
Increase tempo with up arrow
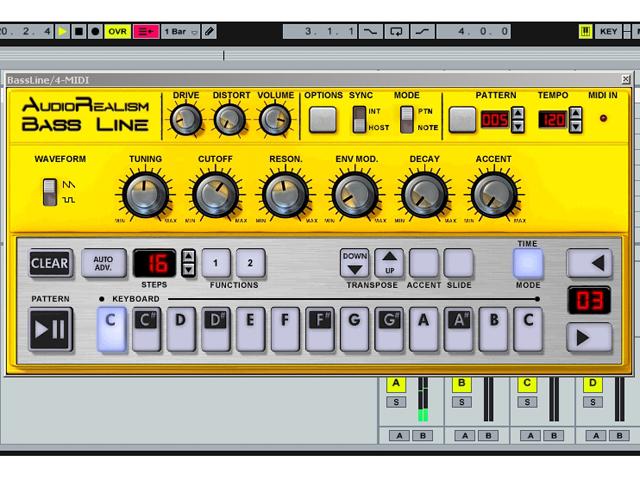coord(576,113)
